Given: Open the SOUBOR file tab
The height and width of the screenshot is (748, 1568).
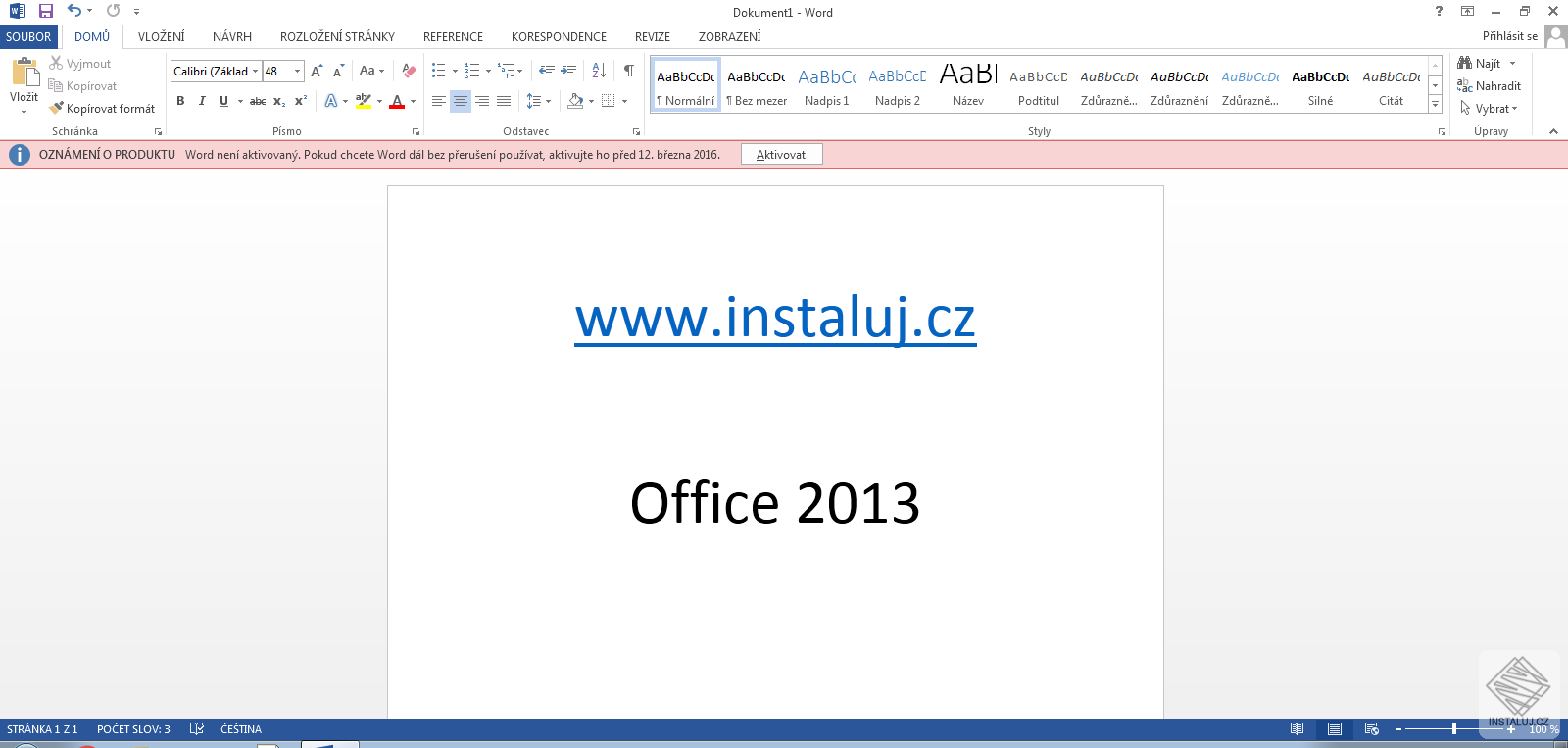Looking at the screenshot, I should pyautogui.click(x=28, y=36).
